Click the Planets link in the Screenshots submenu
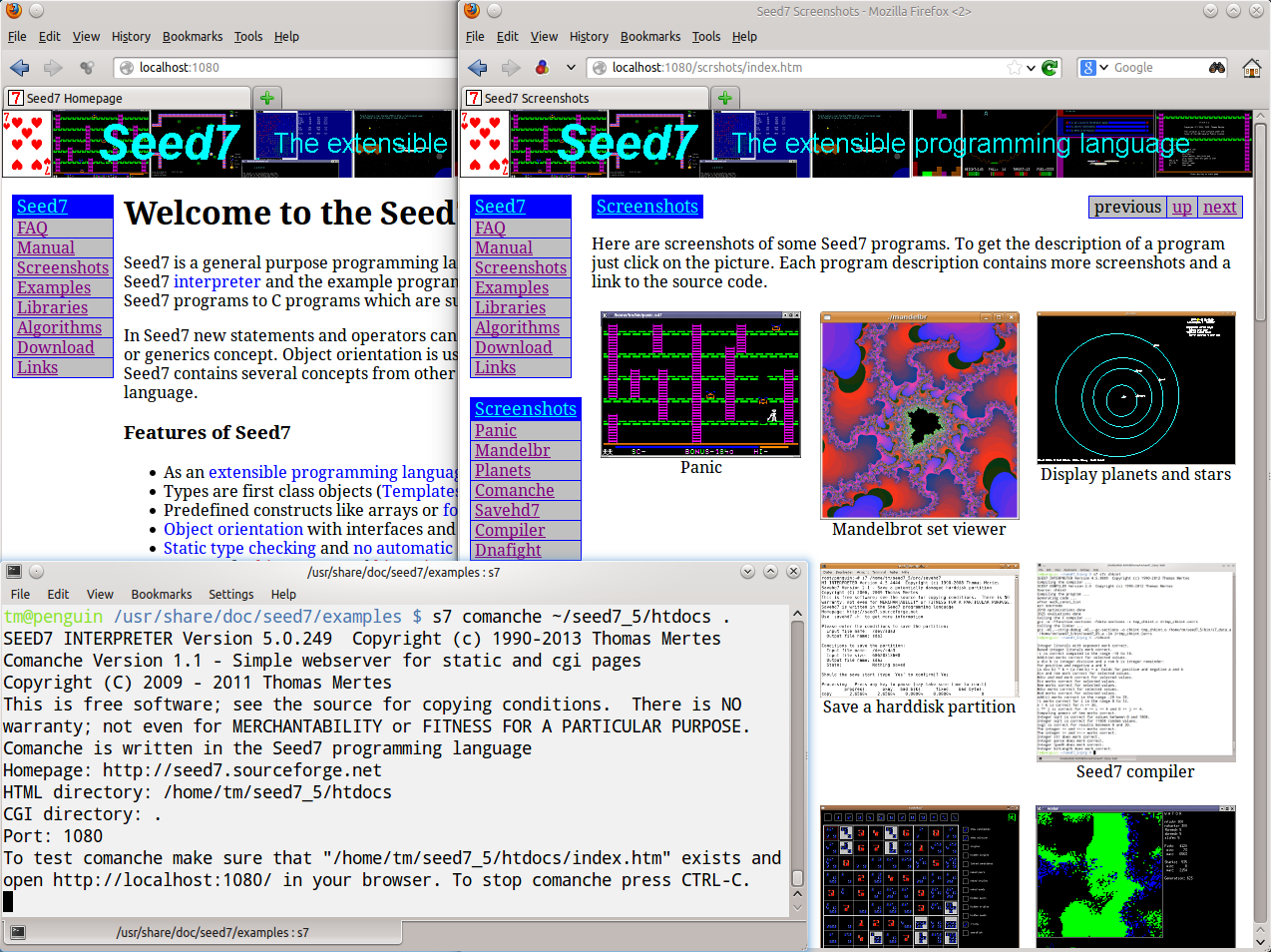This screenshot has height=952, width=1271. [503, 470]
